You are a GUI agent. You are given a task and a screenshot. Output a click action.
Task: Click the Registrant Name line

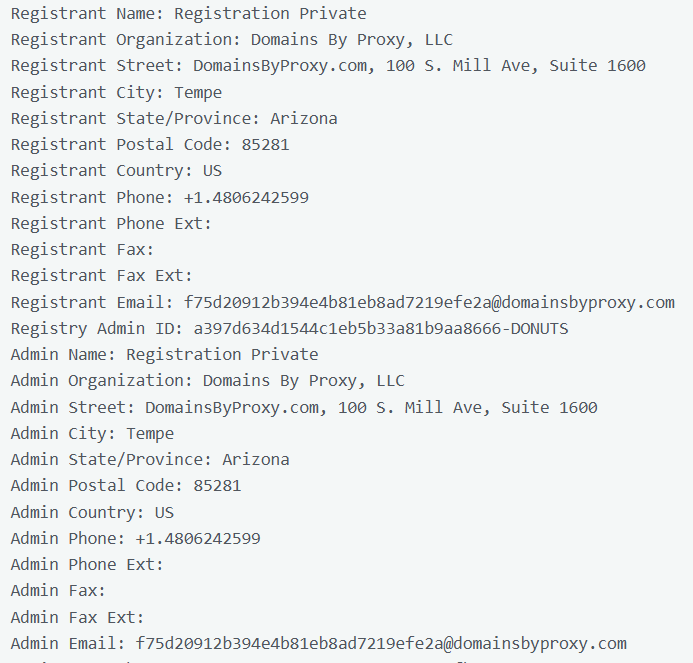click(188, 14)
